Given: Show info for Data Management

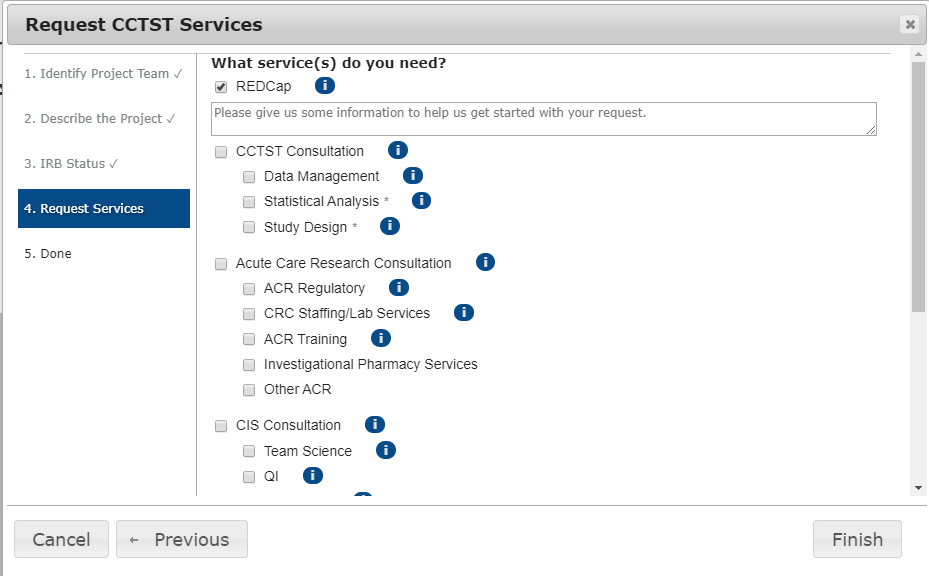Looking at the screenshot, I should pyautogui.click(x=412, y=175).
